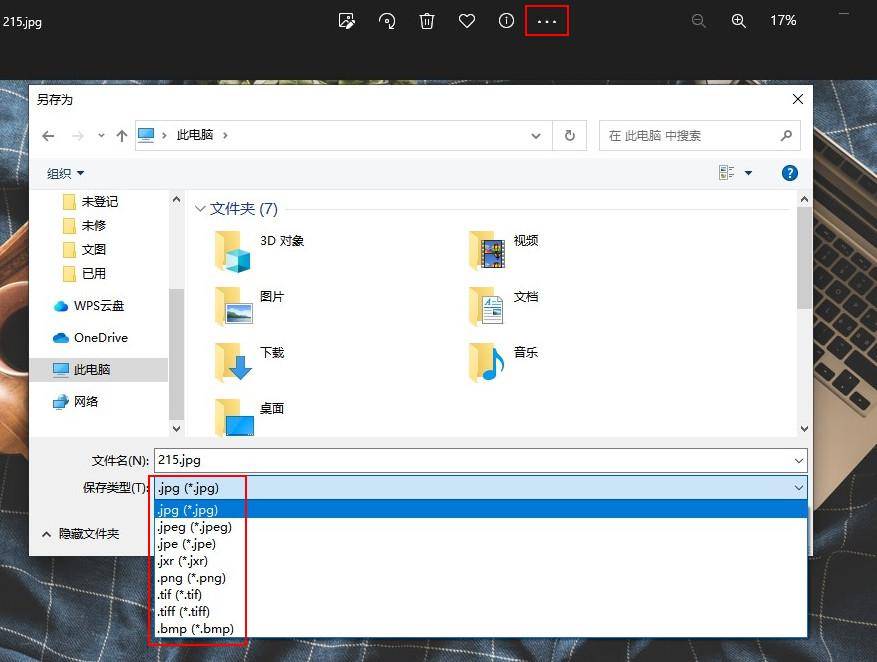Open help with the question mark
877x662 pixels.
(790, 173)
